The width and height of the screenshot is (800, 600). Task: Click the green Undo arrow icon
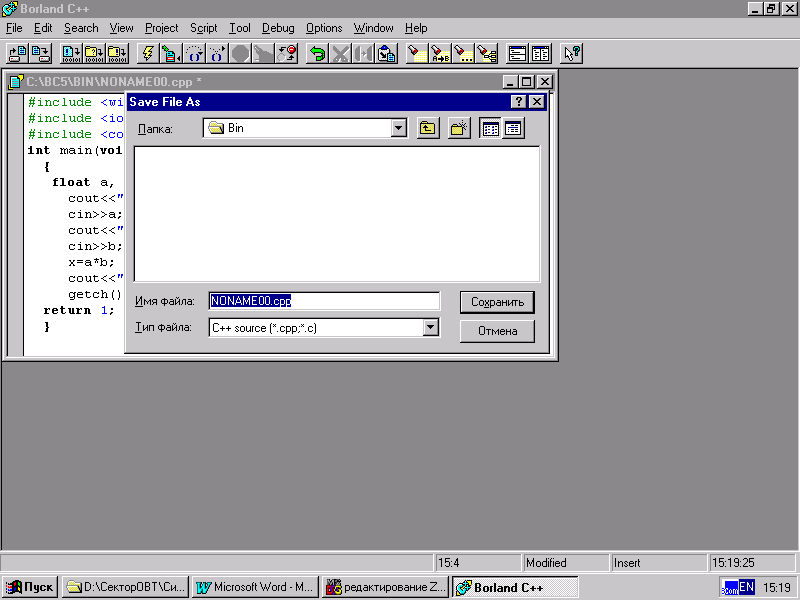(x=317, y=54)
